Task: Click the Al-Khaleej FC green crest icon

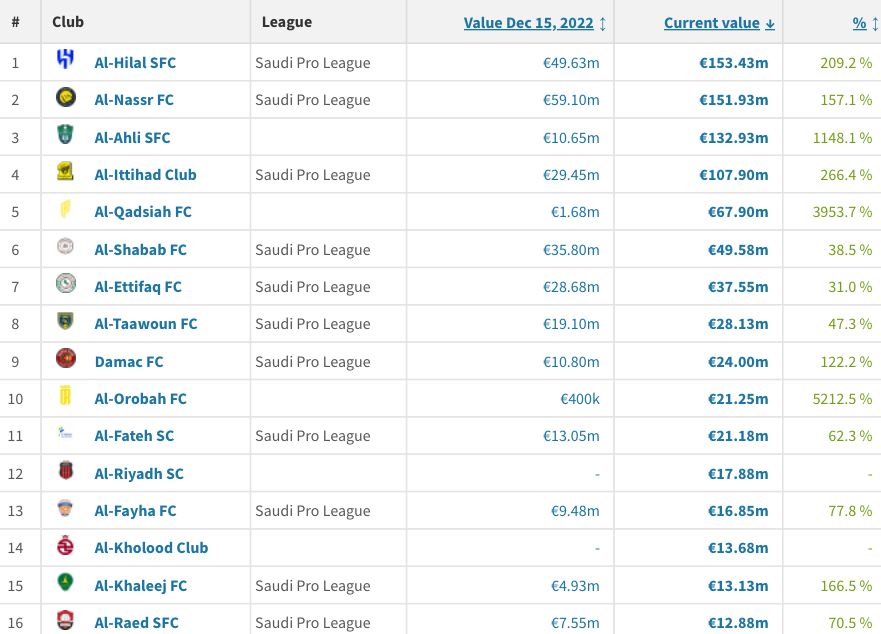Action: click(66, 582)
